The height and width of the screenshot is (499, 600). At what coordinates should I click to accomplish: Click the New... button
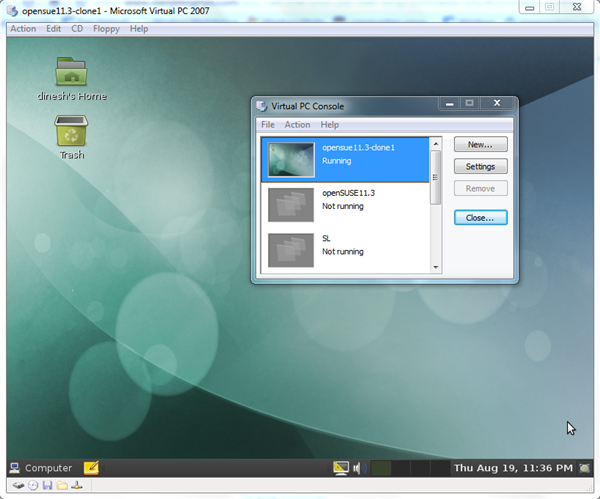pyautogui.click(x=481, y=144)
